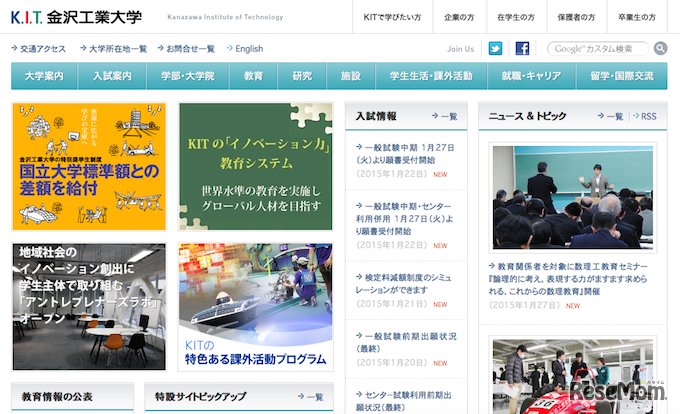Select the KITで学びたい方 tab

(x=392, y=17)
